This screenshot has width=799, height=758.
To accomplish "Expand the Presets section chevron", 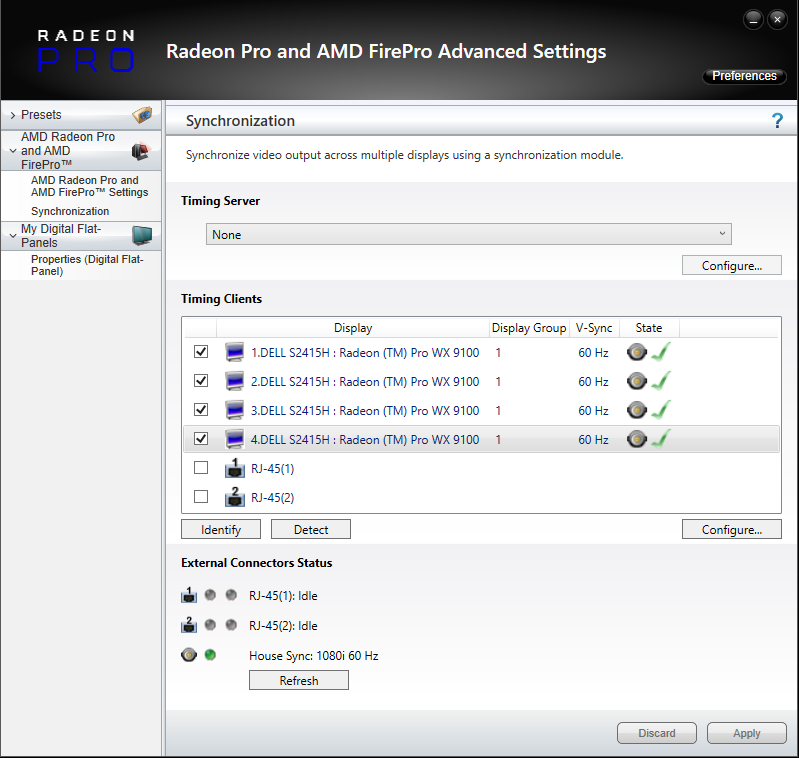I will (13, 115).
